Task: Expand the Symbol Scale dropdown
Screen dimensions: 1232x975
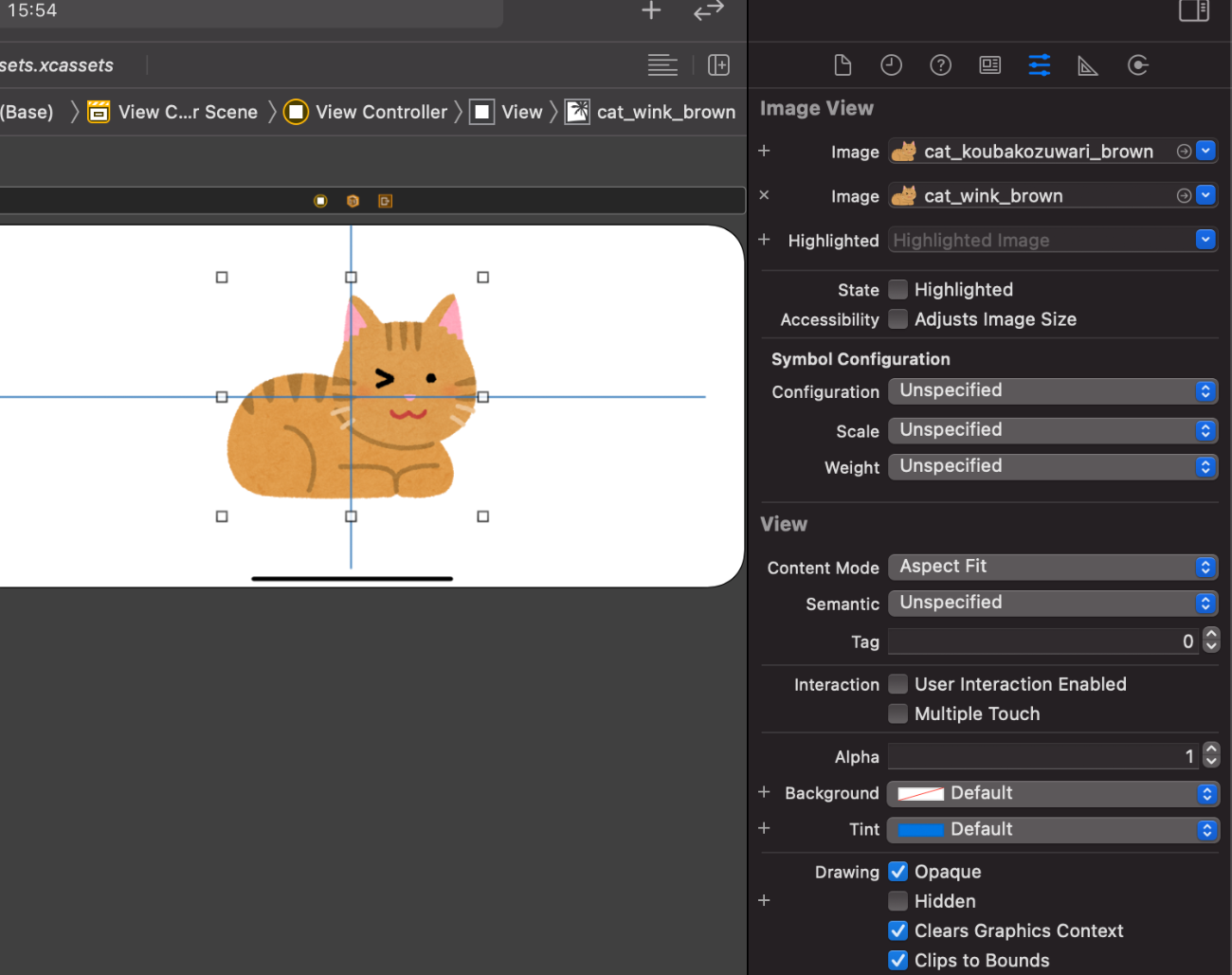Action: tap(1052, 430)
